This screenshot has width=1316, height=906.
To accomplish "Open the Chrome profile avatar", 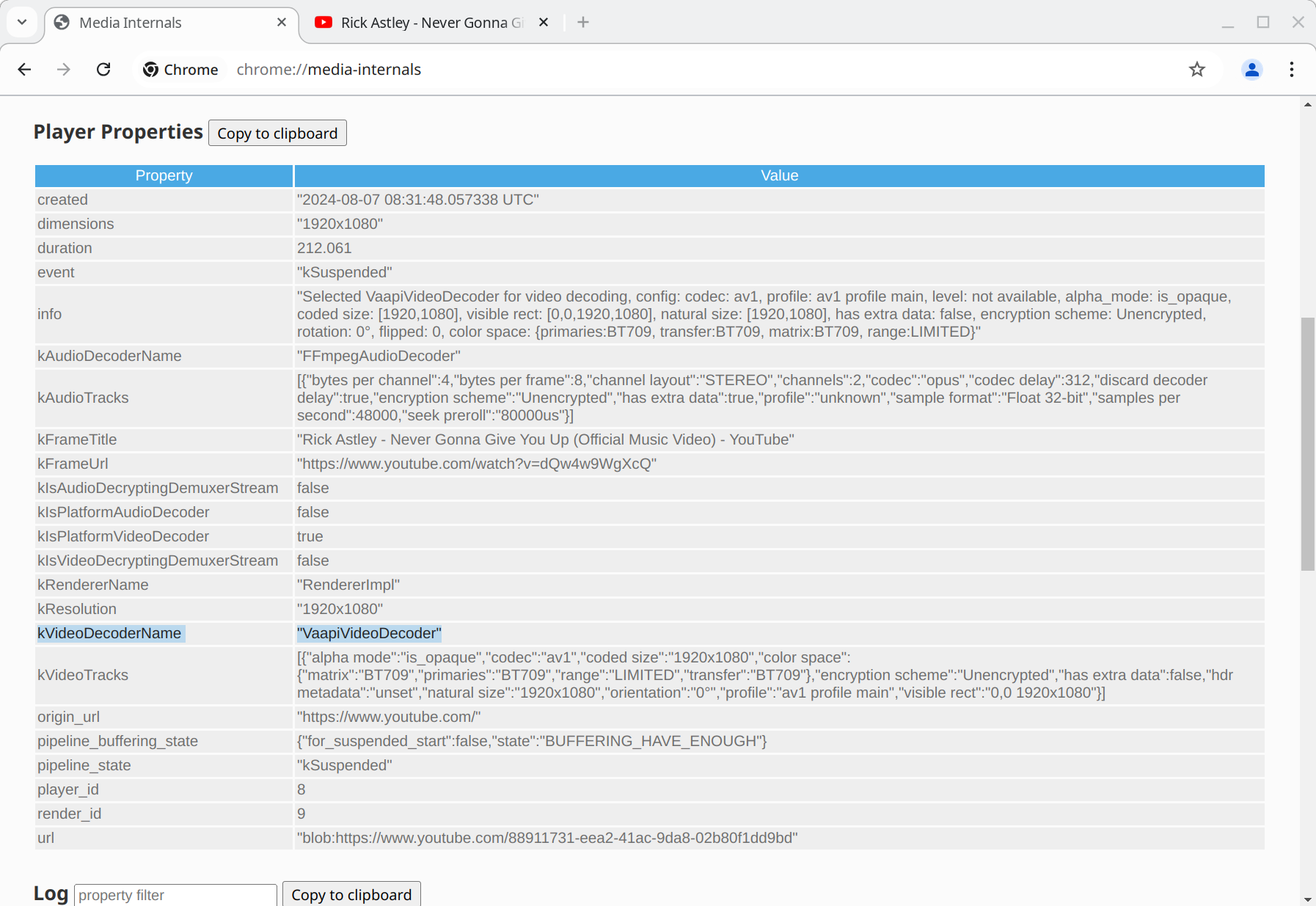I will click(1251, 70).
